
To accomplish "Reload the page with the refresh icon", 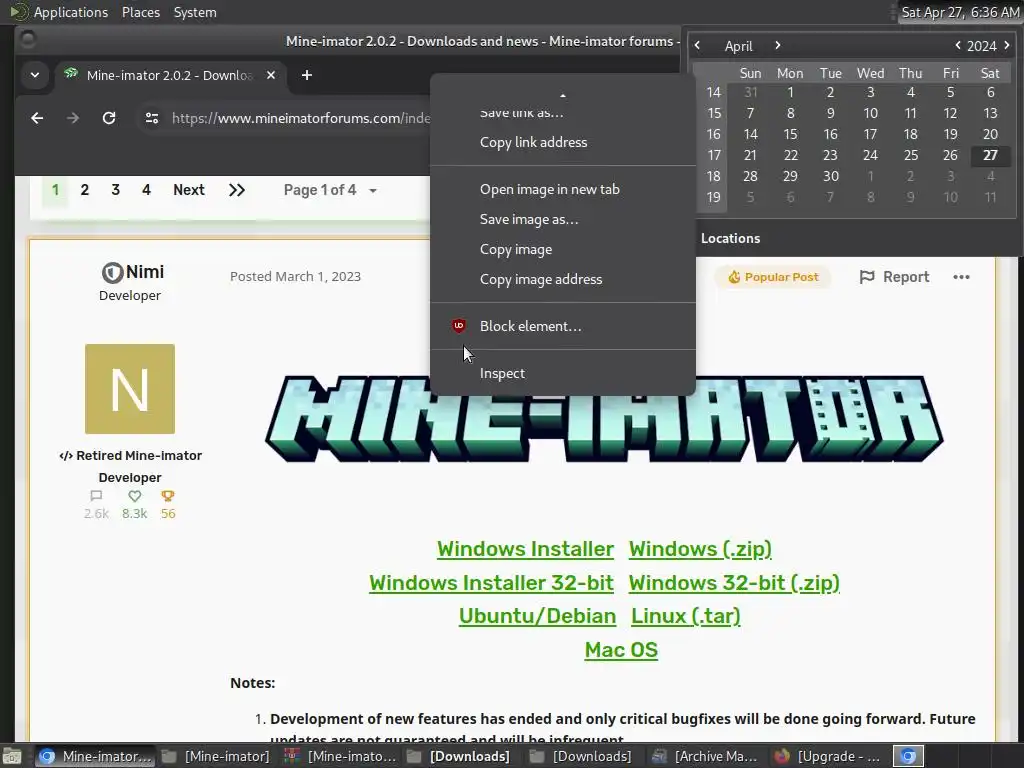I will [x=109, y=118].
